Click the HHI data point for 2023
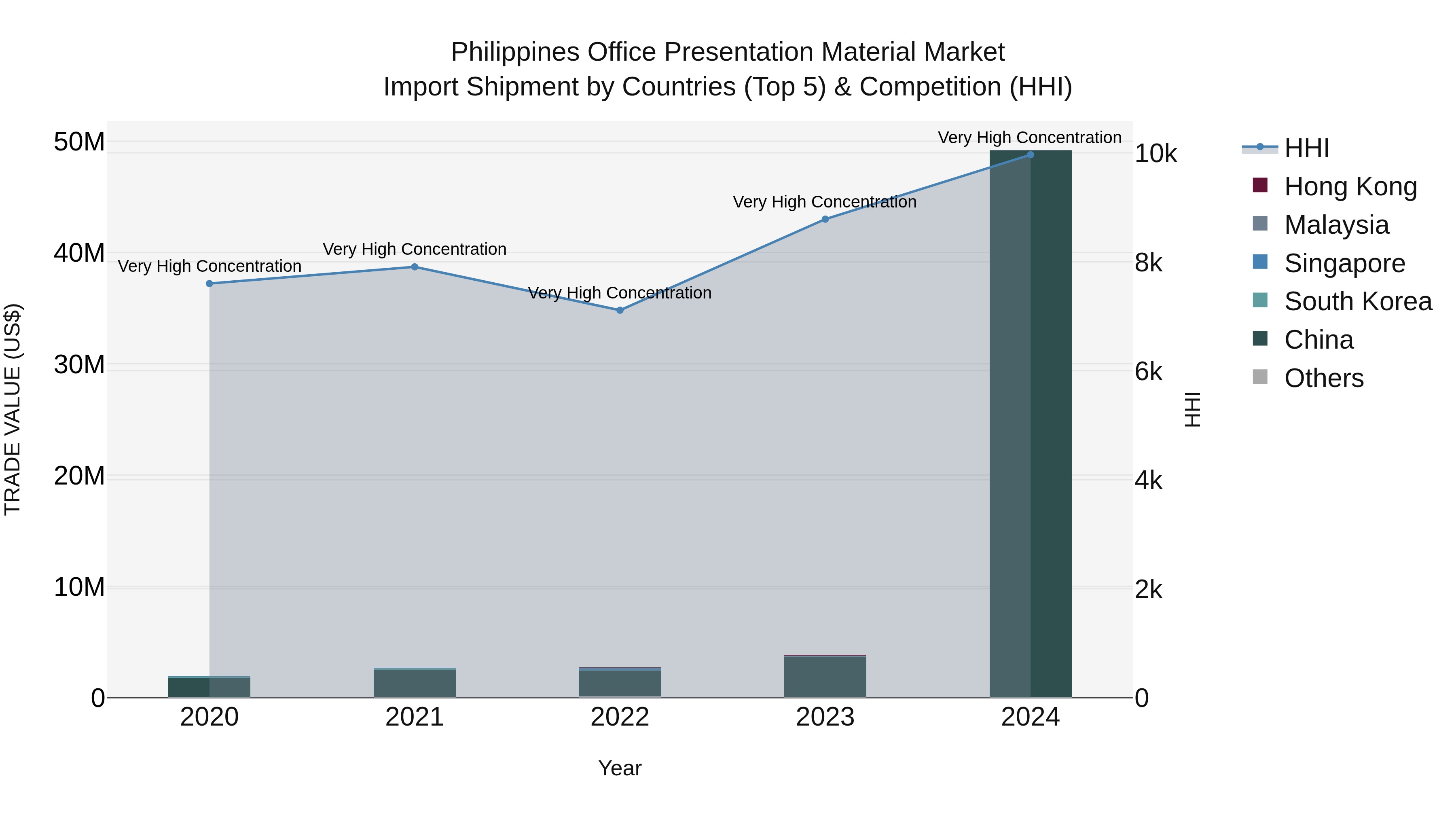 [825, 219]
